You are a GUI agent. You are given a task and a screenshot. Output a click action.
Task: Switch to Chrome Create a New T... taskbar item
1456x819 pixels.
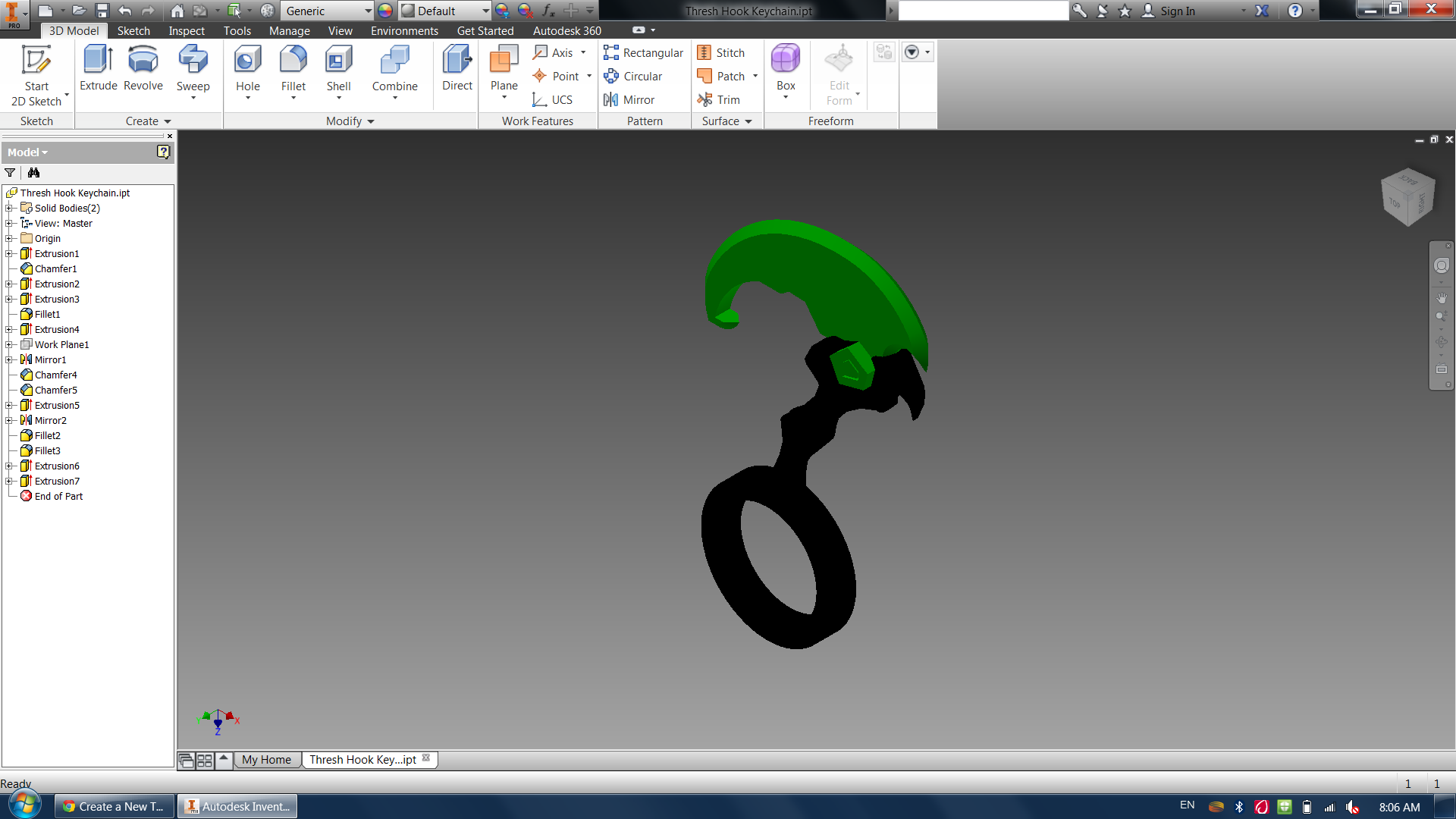point(115,806)
